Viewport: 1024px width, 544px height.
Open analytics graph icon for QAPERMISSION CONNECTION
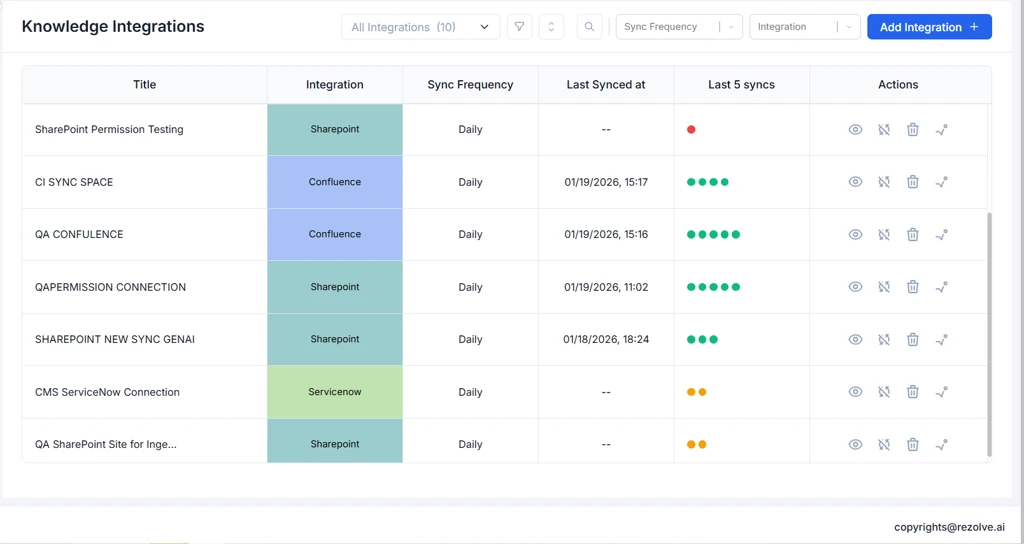[941, 287]
